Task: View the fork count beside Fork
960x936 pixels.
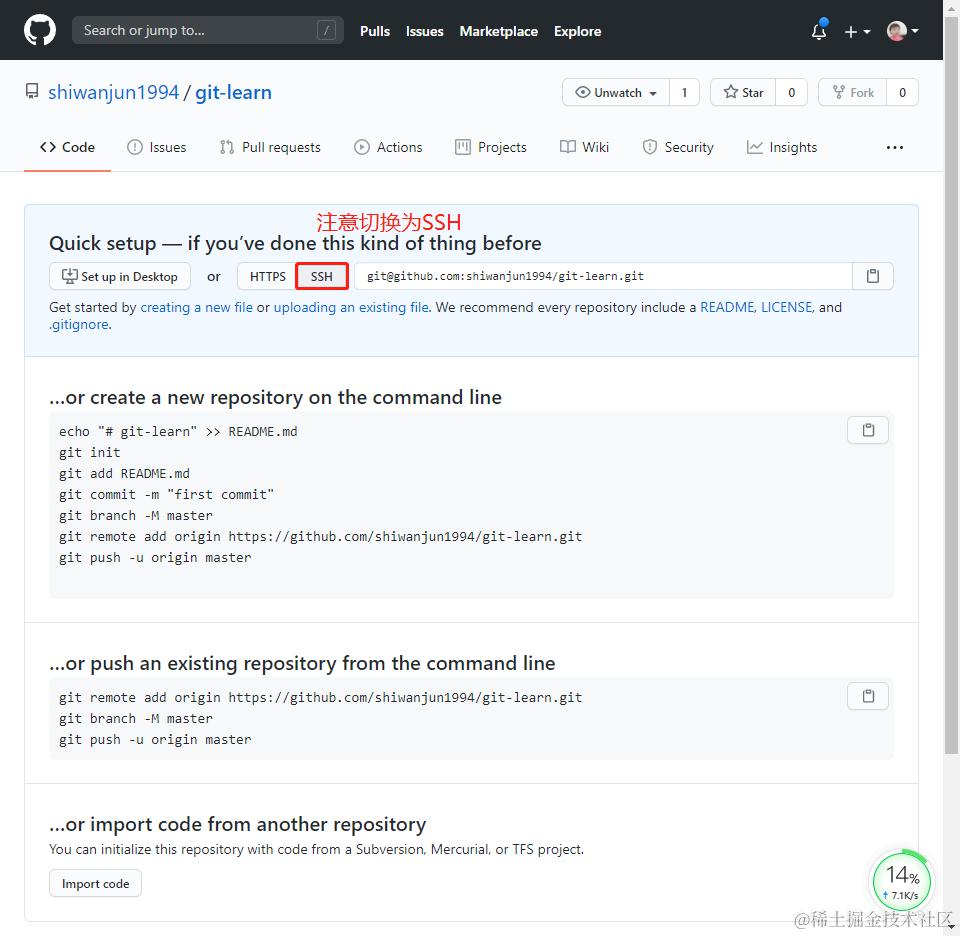Action: (902, 92)
